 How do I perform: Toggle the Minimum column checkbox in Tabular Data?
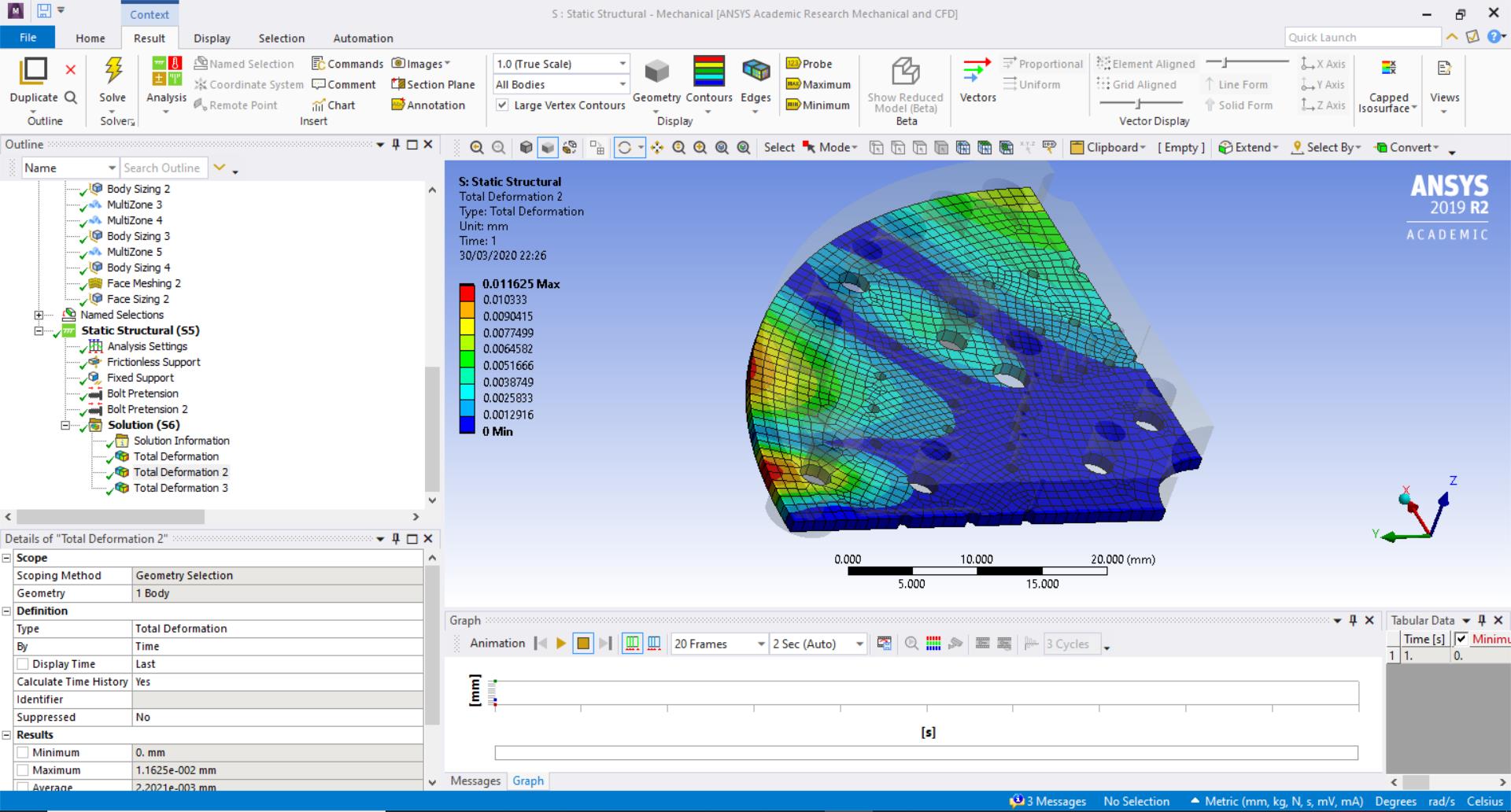click(1461, 639)
